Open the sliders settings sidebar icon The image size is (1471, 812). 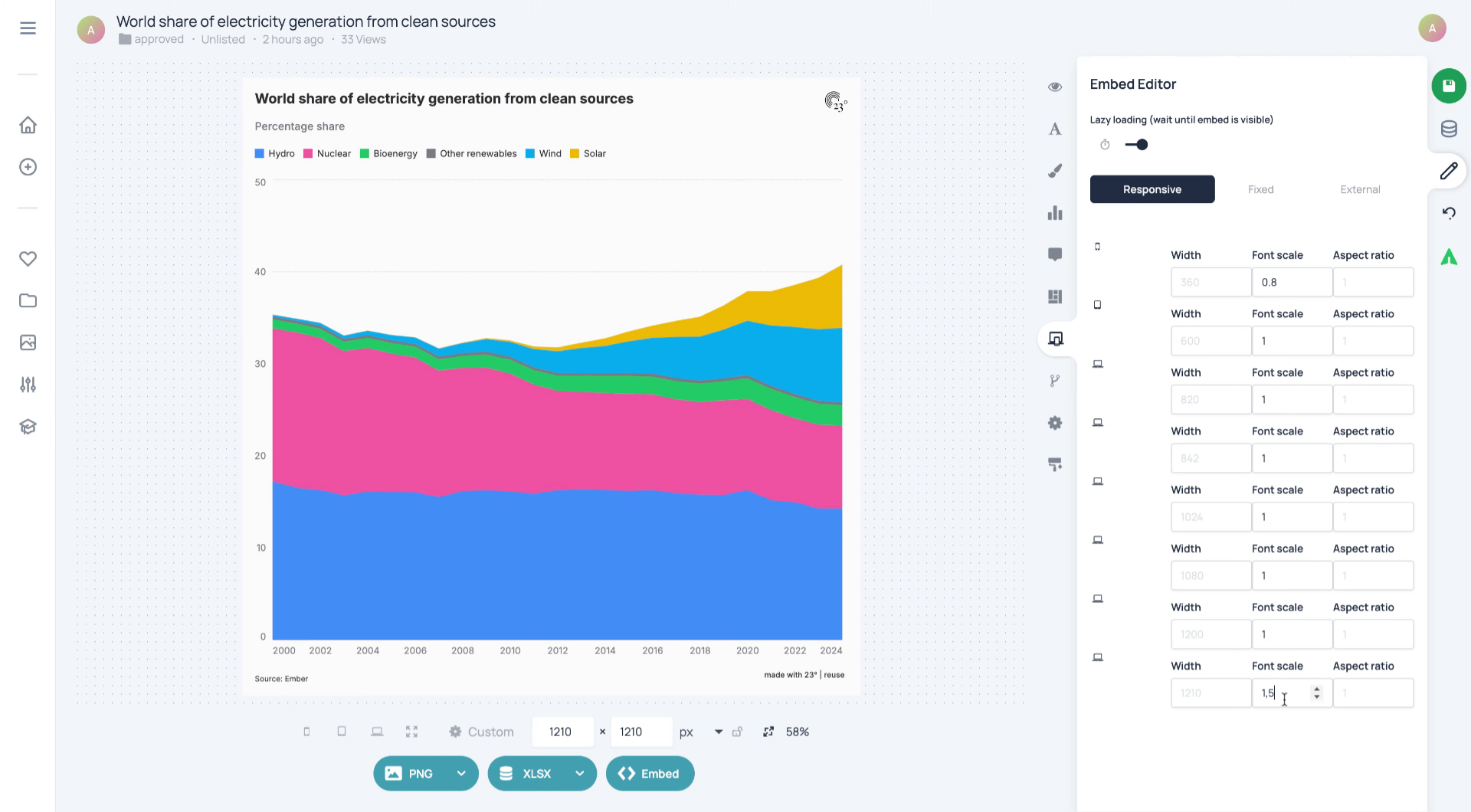[28, 385]
